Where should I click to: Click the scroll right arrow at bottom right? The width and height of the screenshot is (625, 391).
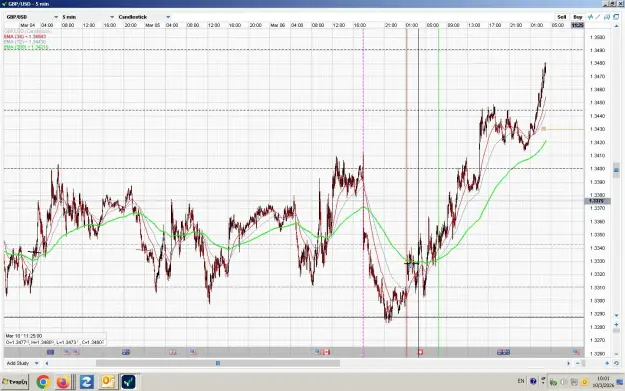click(x=568, y=363)
